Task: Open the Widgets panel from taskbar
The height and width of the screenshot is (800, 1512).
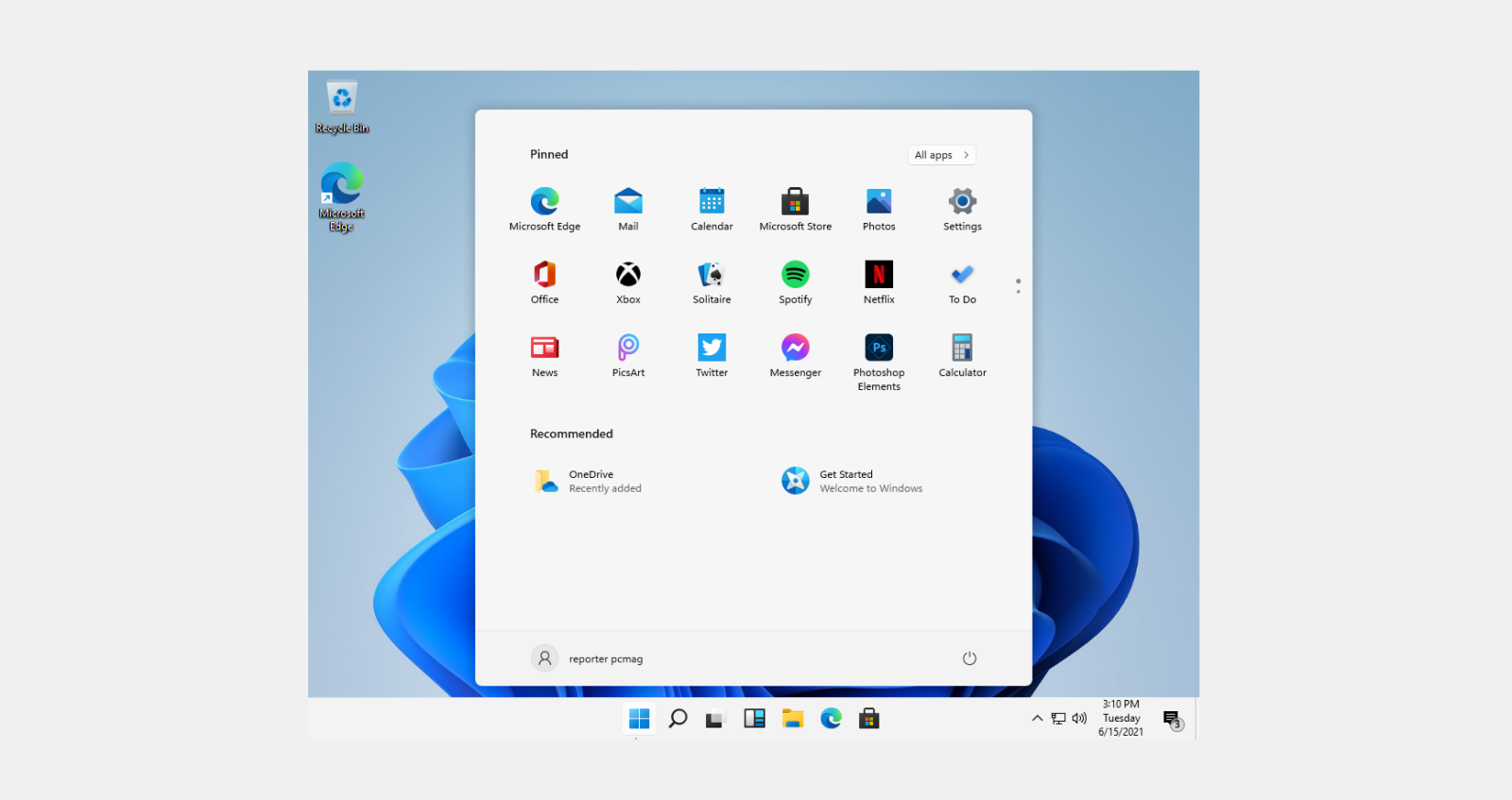Action: [x=754, y=719]
